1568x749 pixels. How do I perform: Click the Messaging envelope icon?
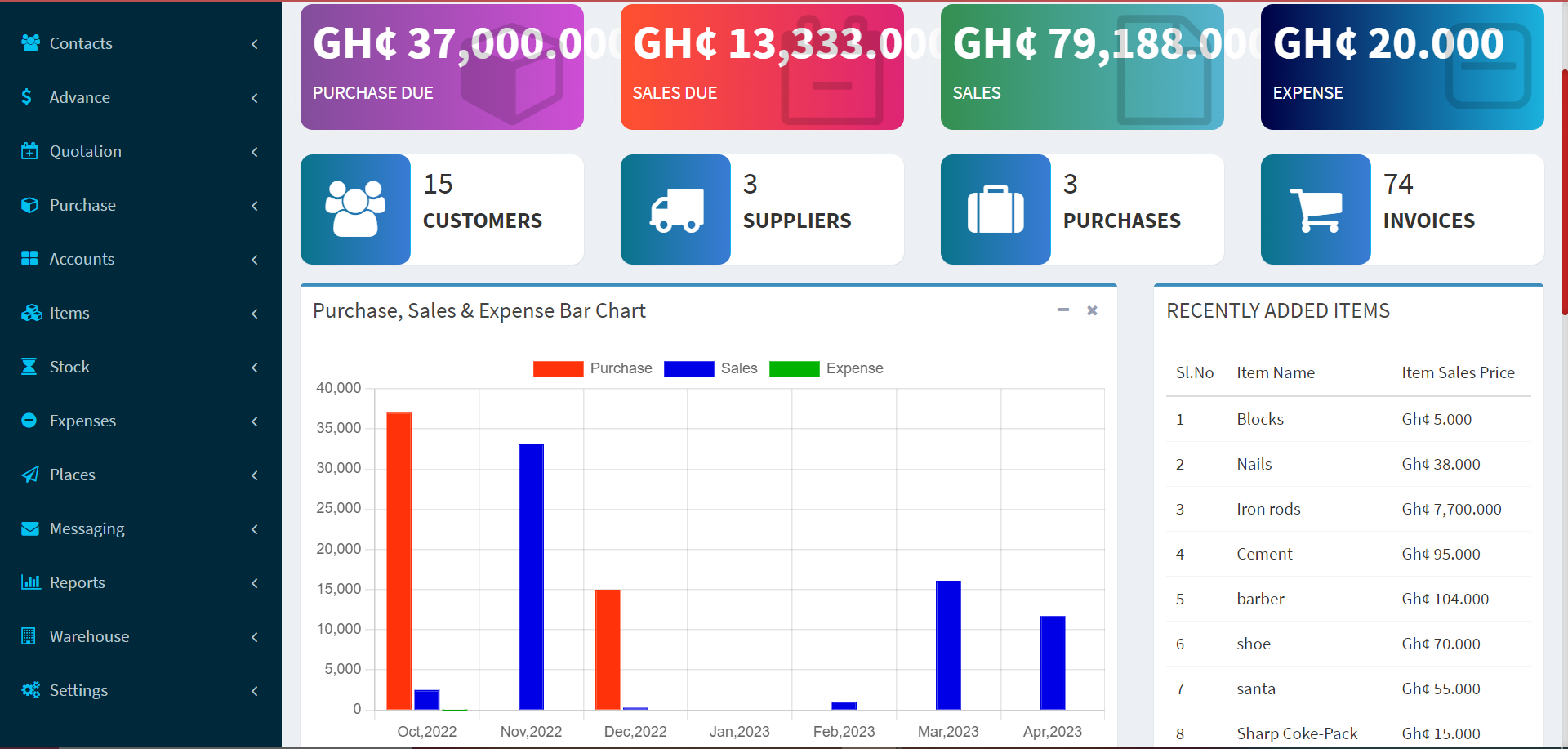click(x=29, y=528)
